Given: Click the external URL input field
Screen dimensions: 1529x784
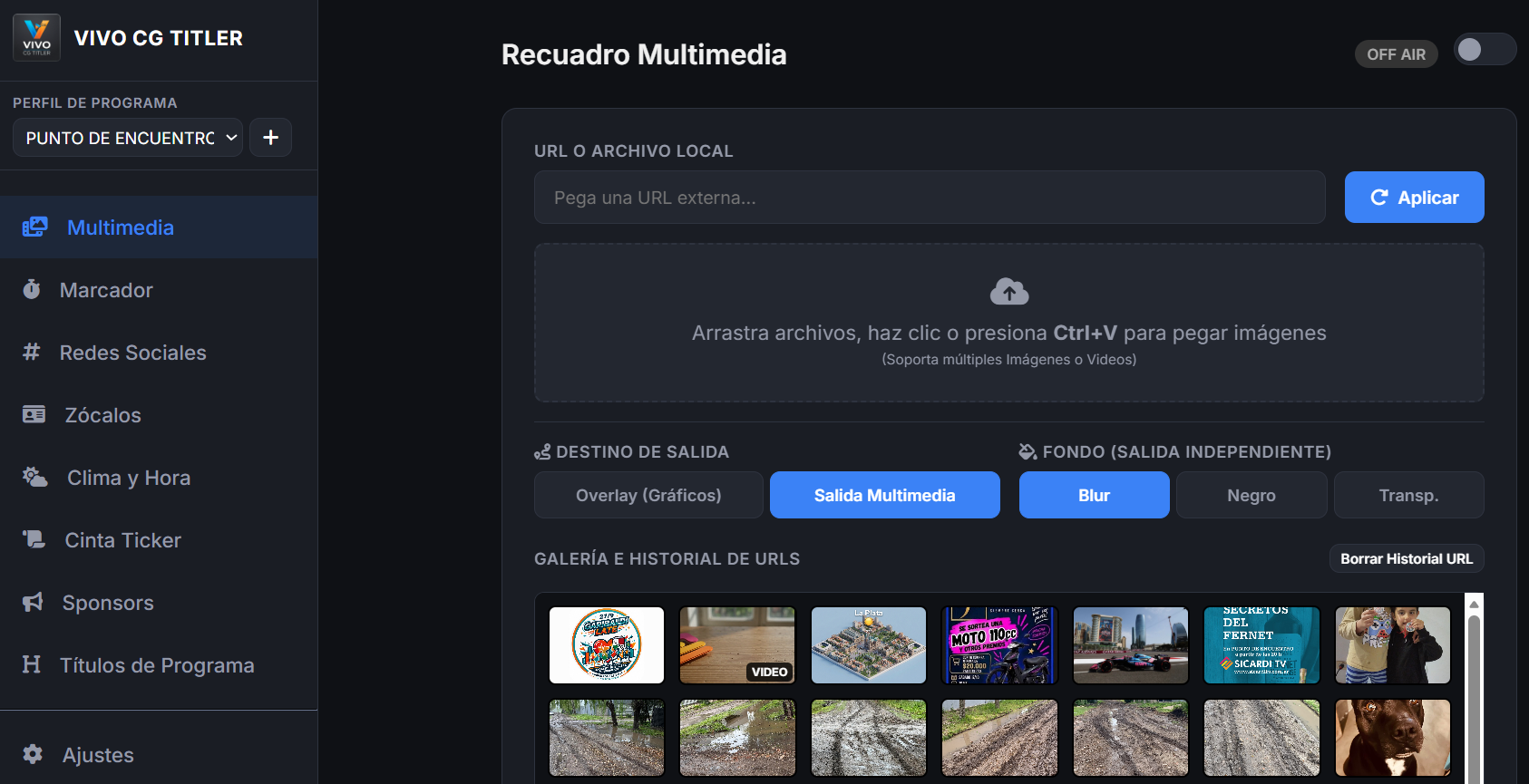Looking at the screenshot, I should 930,197.
